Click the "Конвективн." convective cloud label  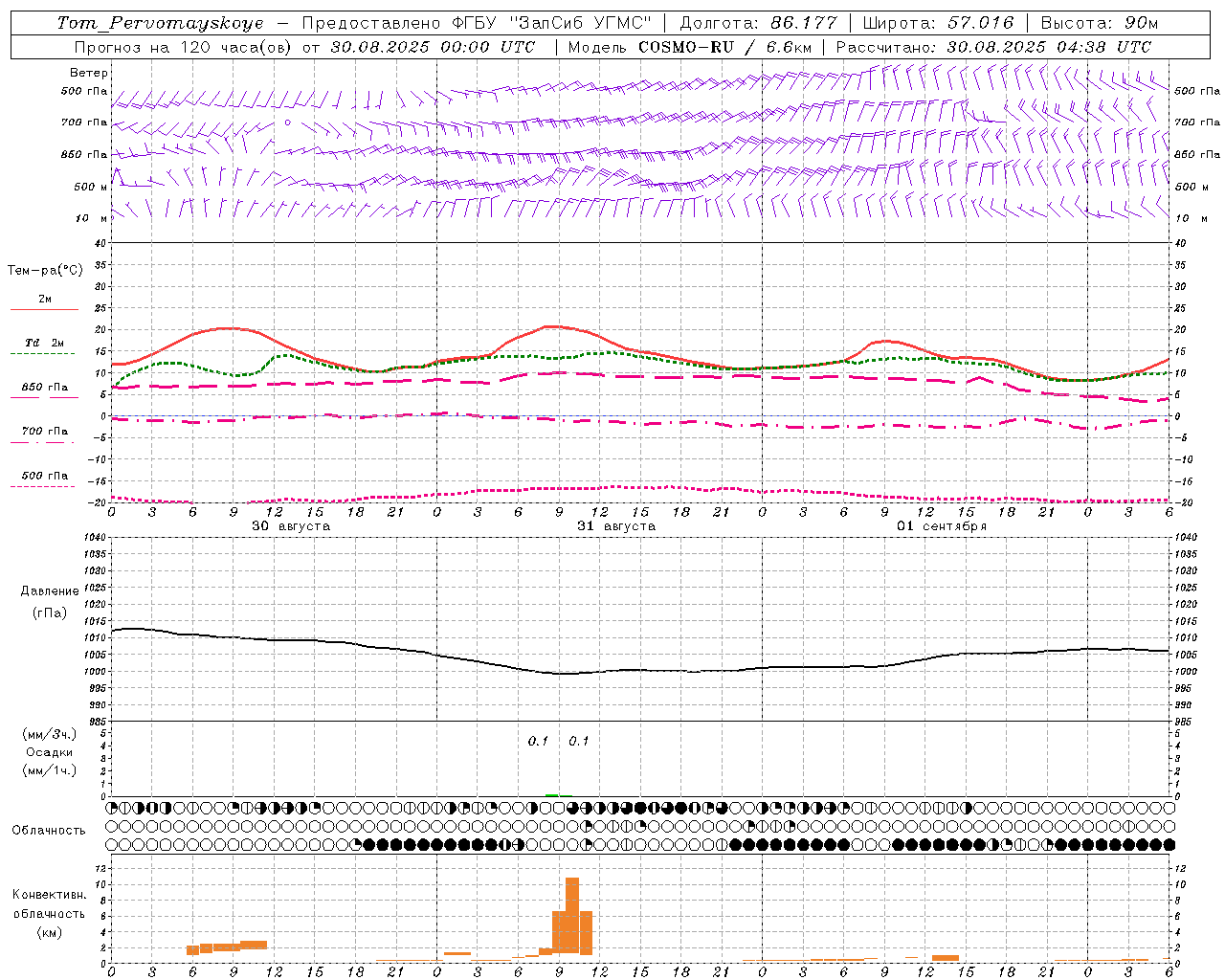(50, 895)
